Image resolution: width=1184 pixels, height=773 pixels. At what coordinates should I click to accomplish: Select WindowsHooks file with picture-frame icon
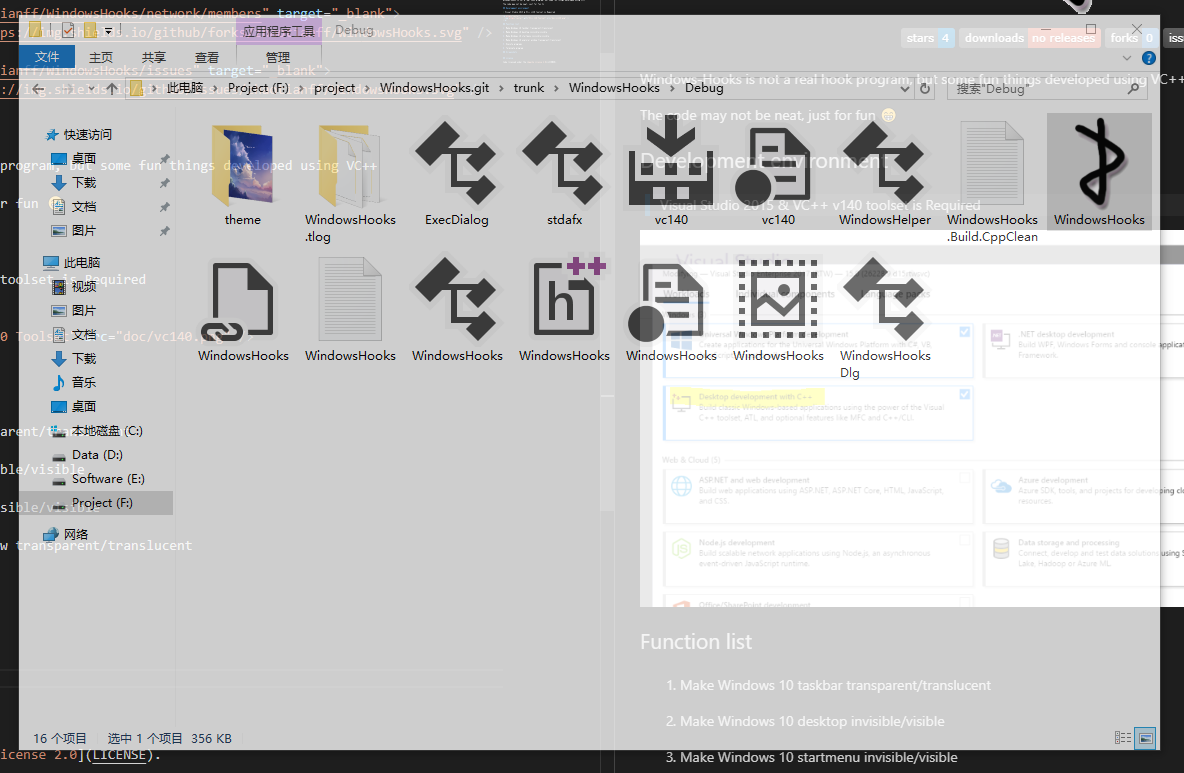click(x=778, y=310)
